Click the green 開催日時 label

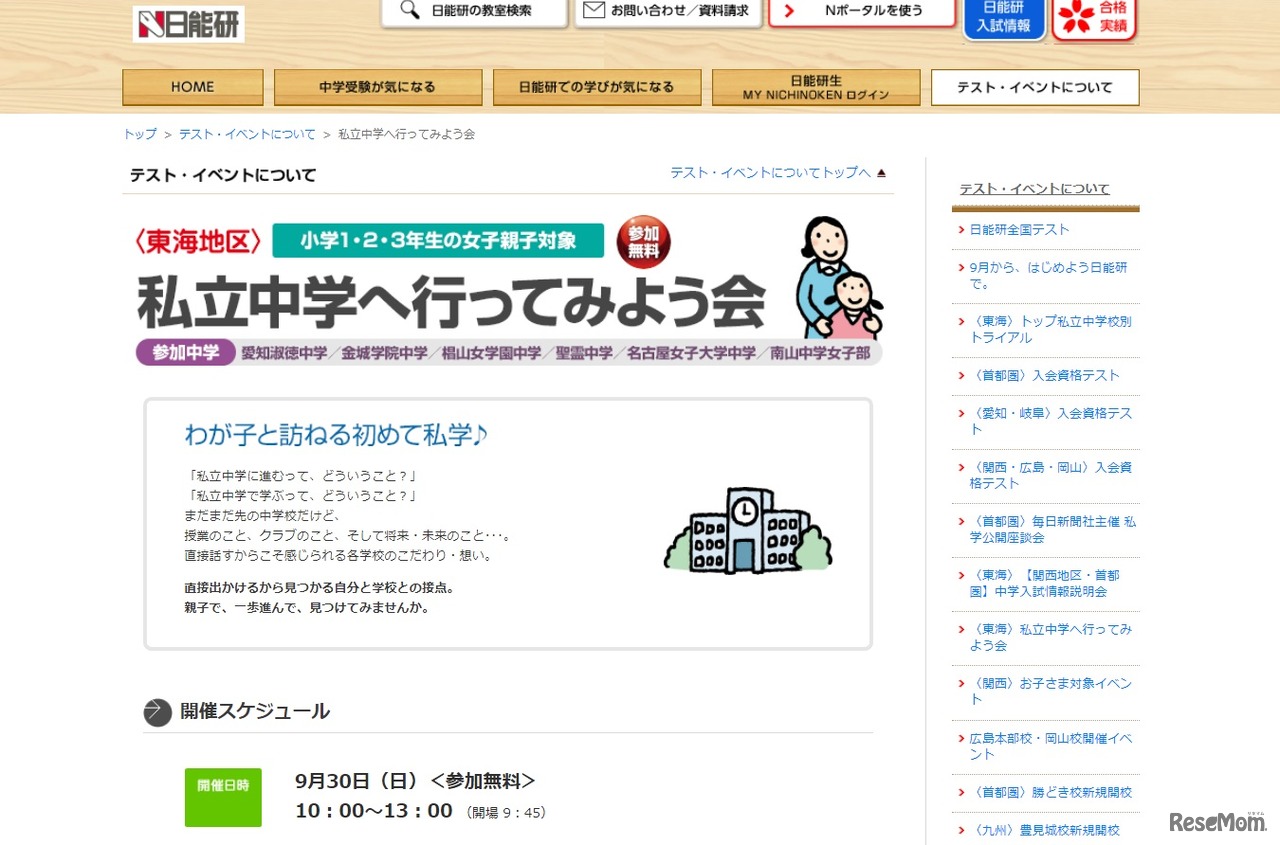(223, 797)
